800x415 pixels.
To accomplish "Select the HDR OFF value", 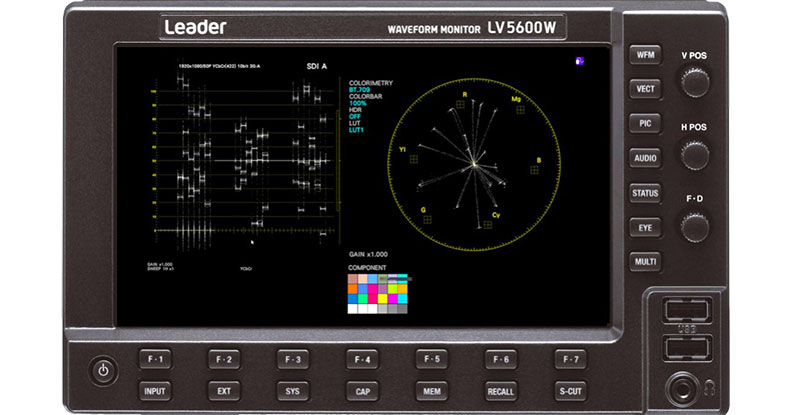I will pos(355,116).
